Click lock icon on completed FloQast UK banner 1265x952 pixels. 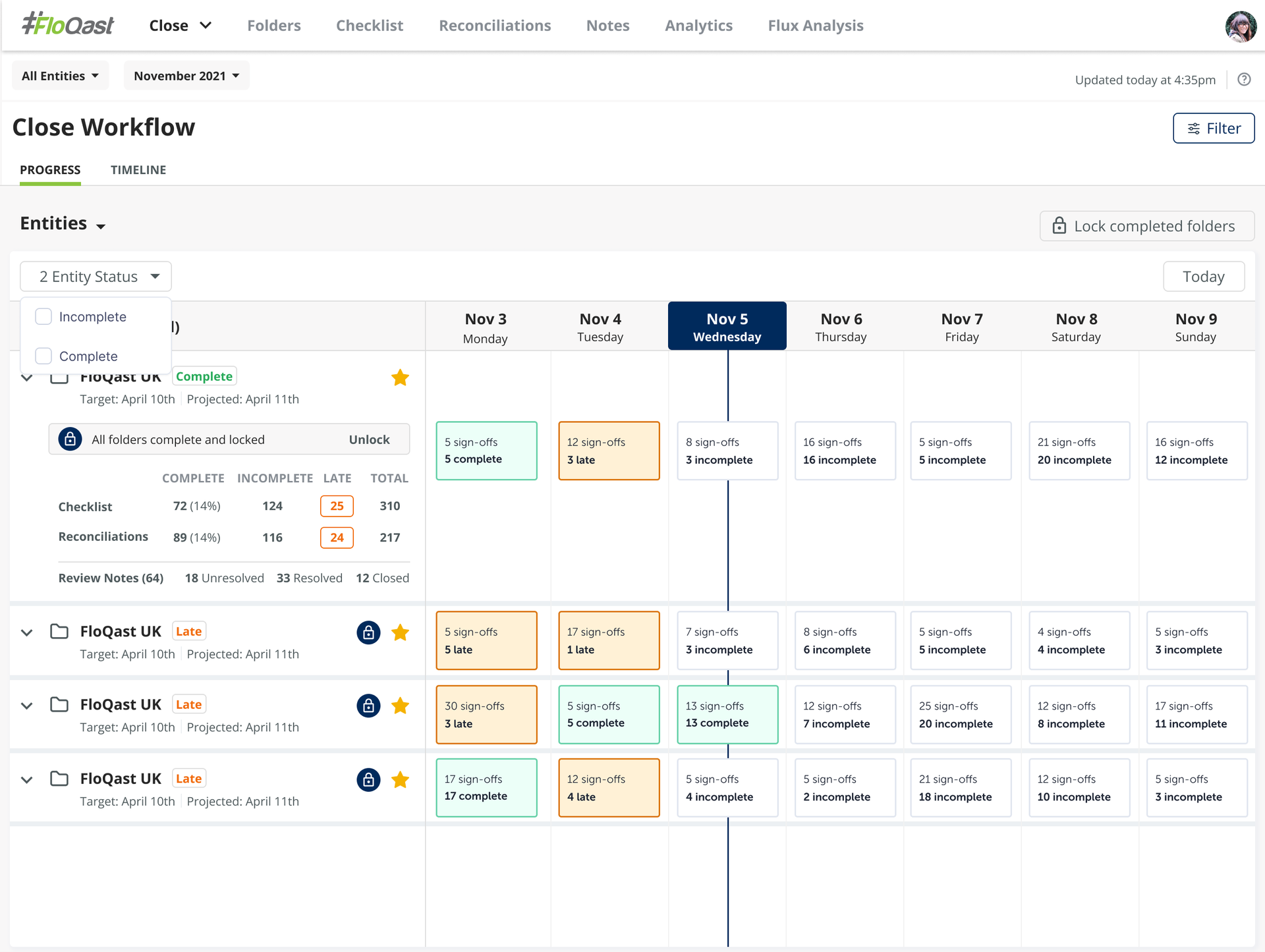(x=70, y=439)
